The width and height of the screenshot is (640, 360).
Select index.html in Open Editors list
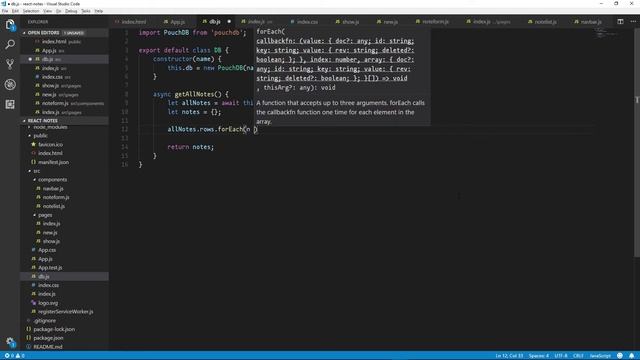point(64,42)
